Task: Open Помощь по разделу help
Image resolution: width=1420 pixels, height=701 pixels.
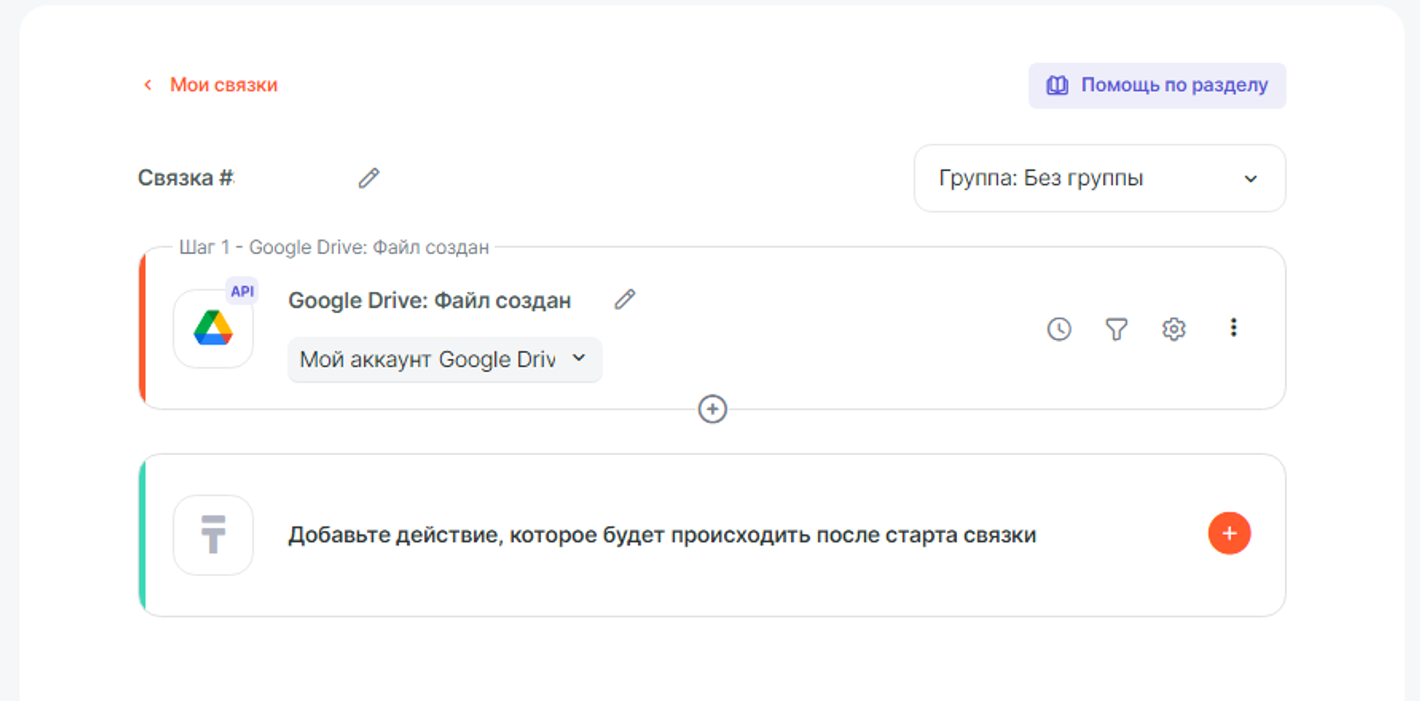Action: tap(1173, 85)
